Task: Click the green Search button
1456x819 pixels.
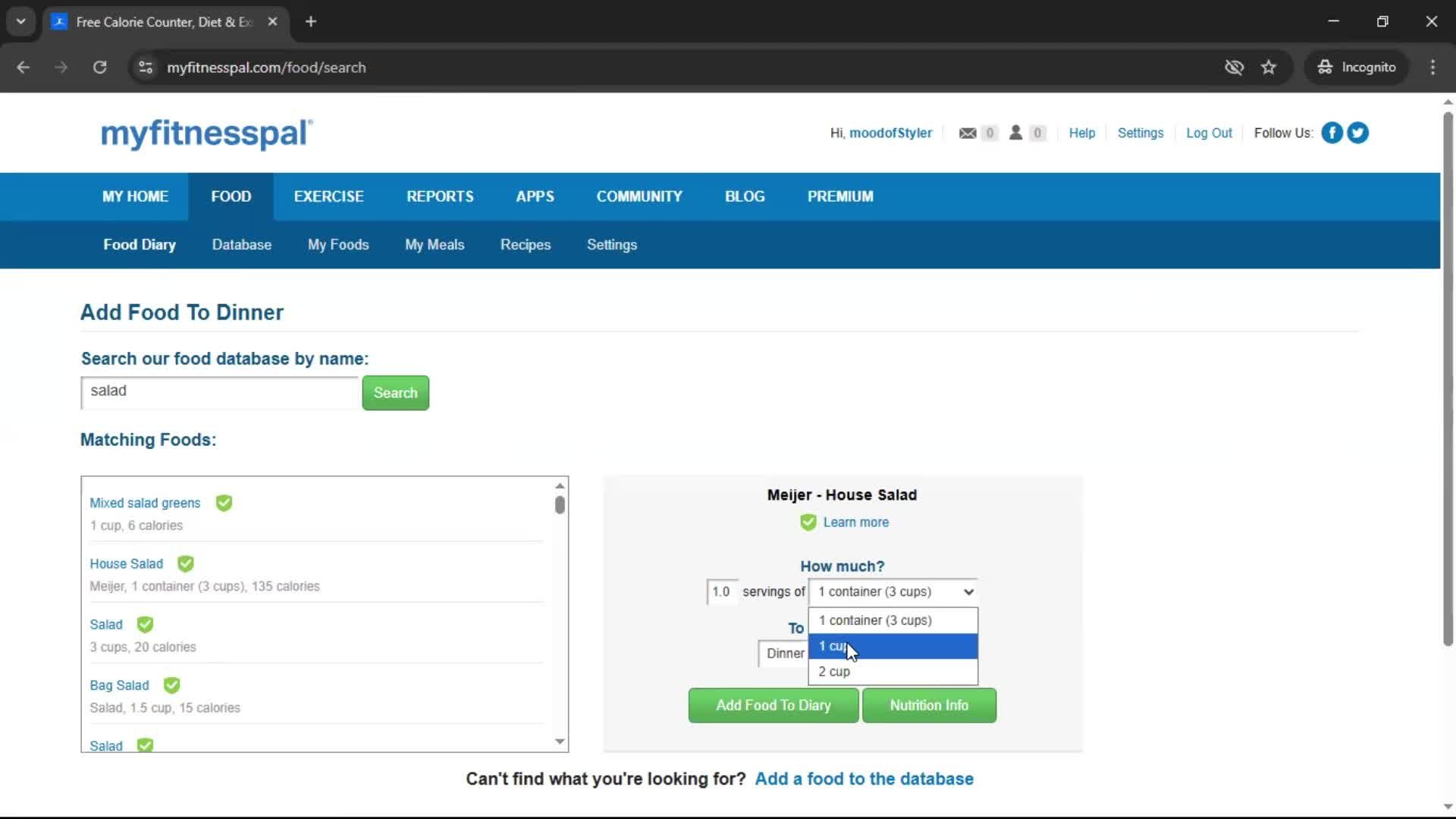Action: pyautogui.click(x=395, y=393)
